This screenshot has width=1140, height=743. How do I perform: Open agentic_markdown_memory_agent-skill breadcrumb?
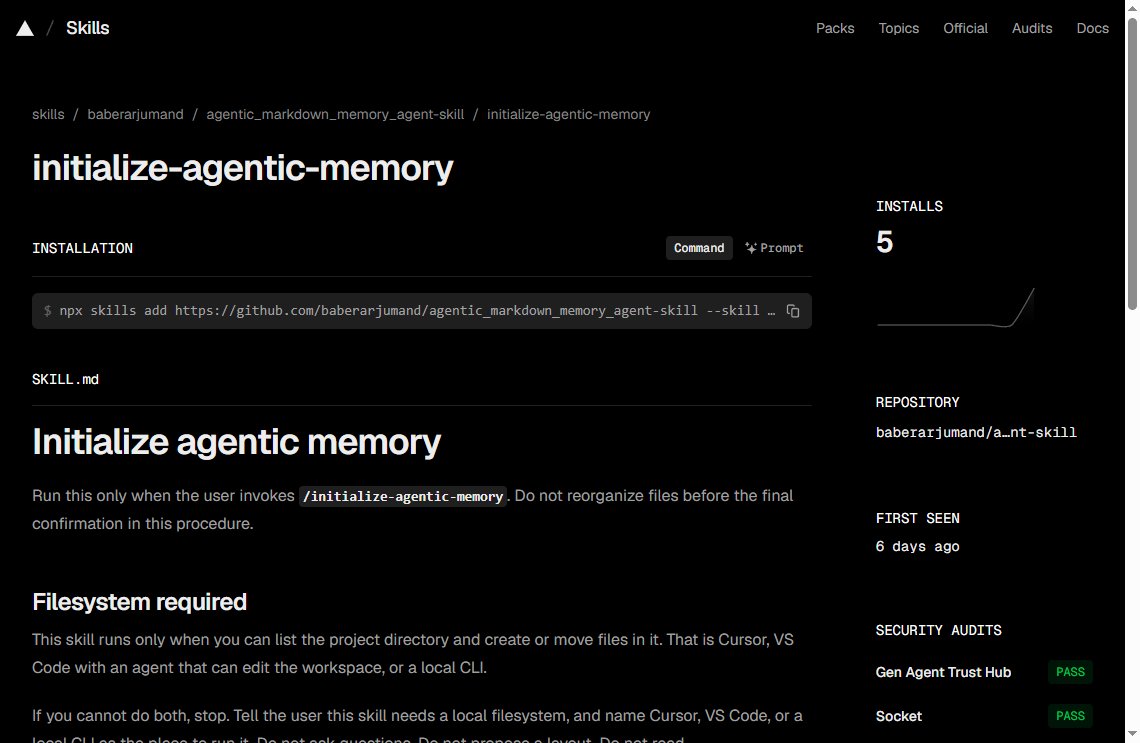point(335,114)
